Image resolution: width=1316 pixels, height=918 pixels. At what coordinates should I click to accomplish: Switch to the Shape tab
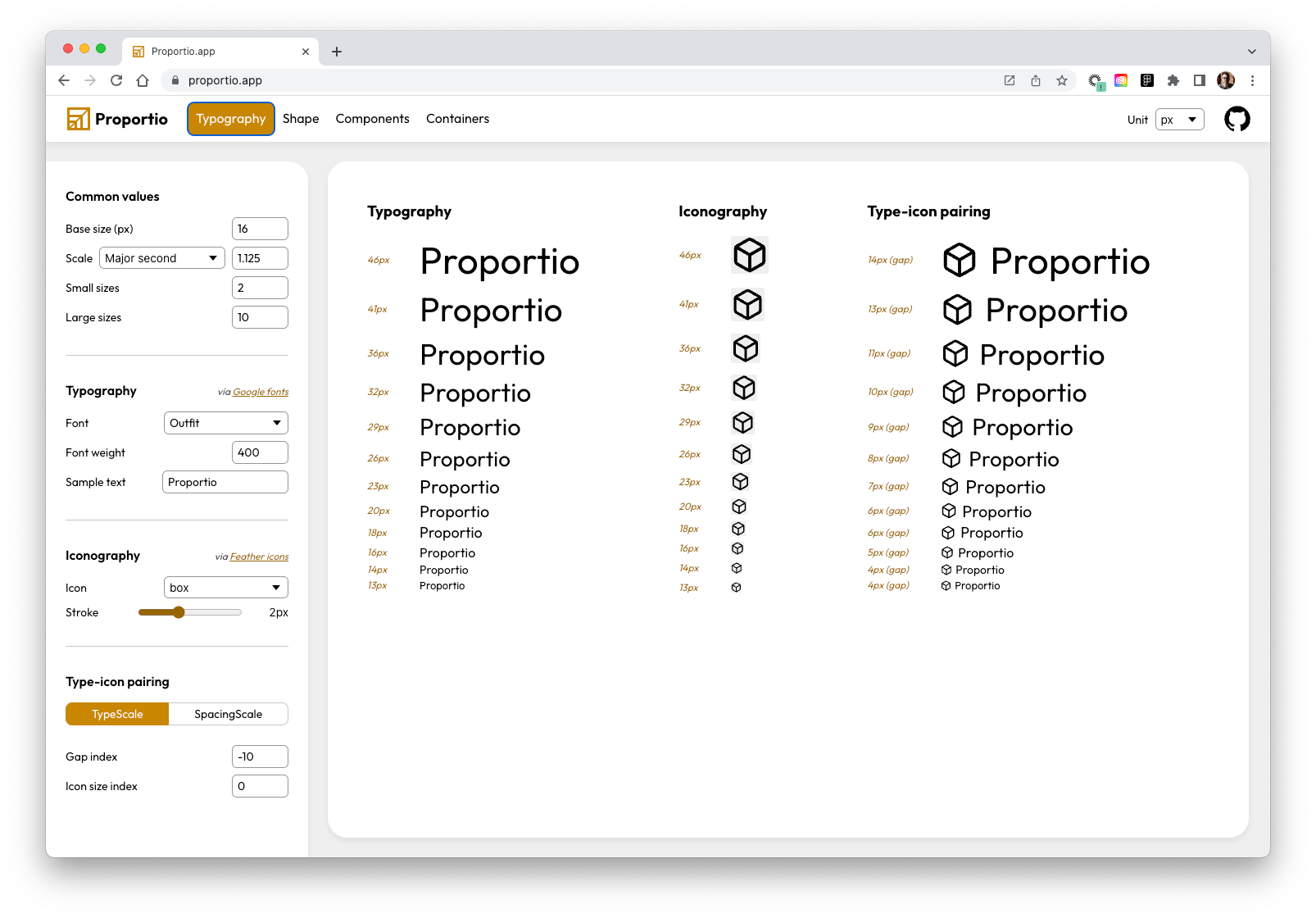[301, 119]
